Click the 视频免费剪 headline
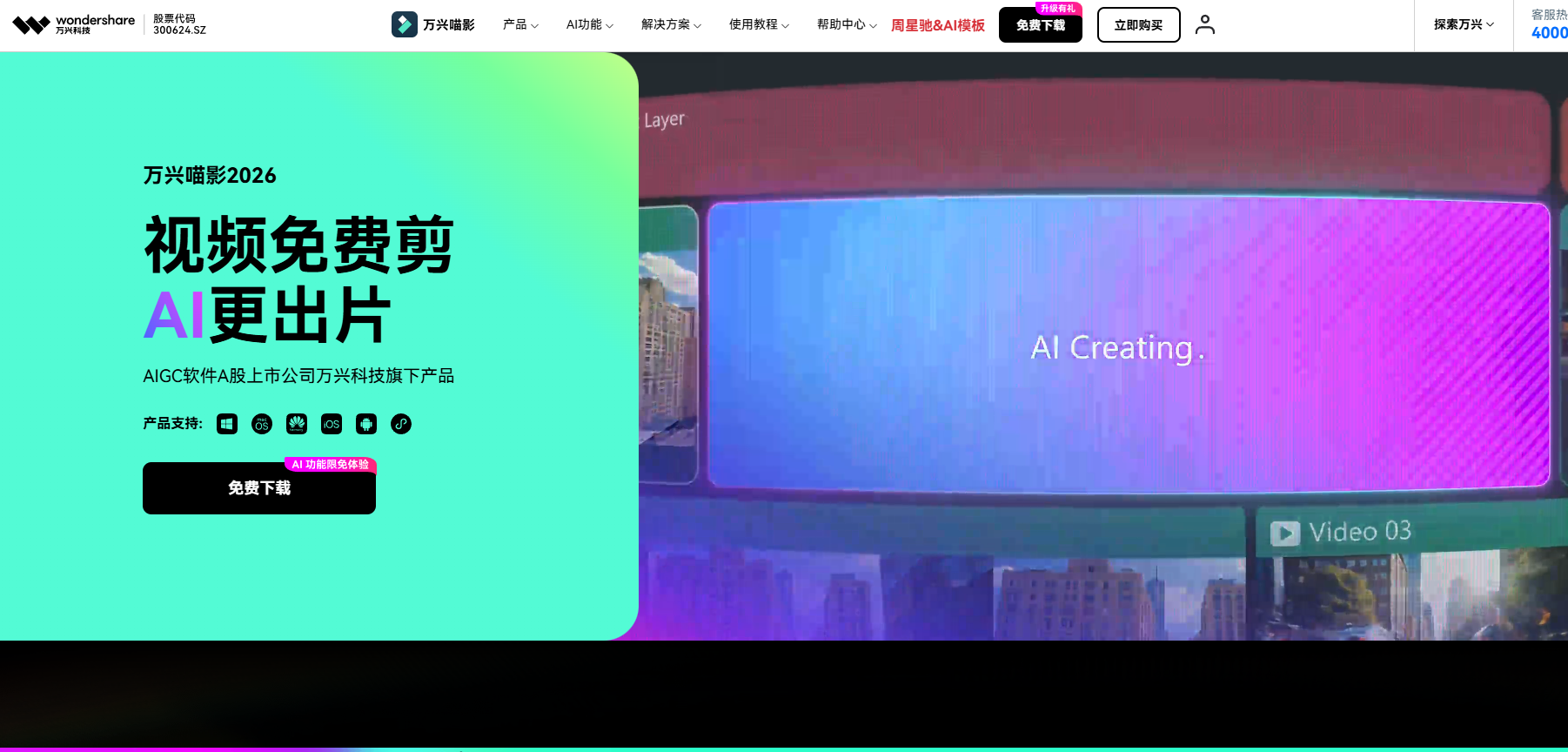1568x752 pixels. tap(299, 245)
